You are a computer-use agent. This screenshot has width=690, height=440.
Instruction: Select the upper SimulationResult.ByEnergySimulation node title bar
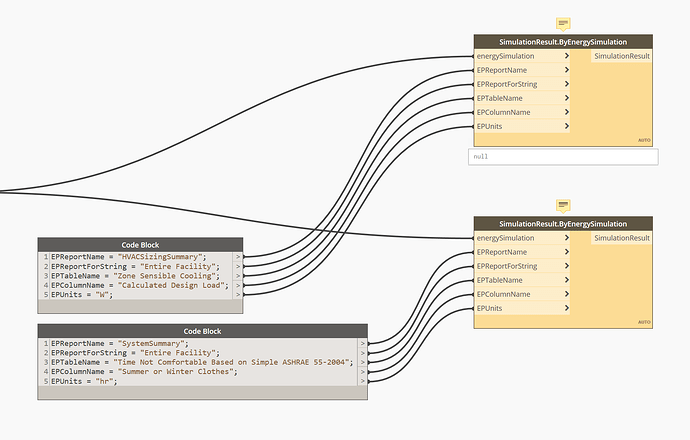coord(563,42)
